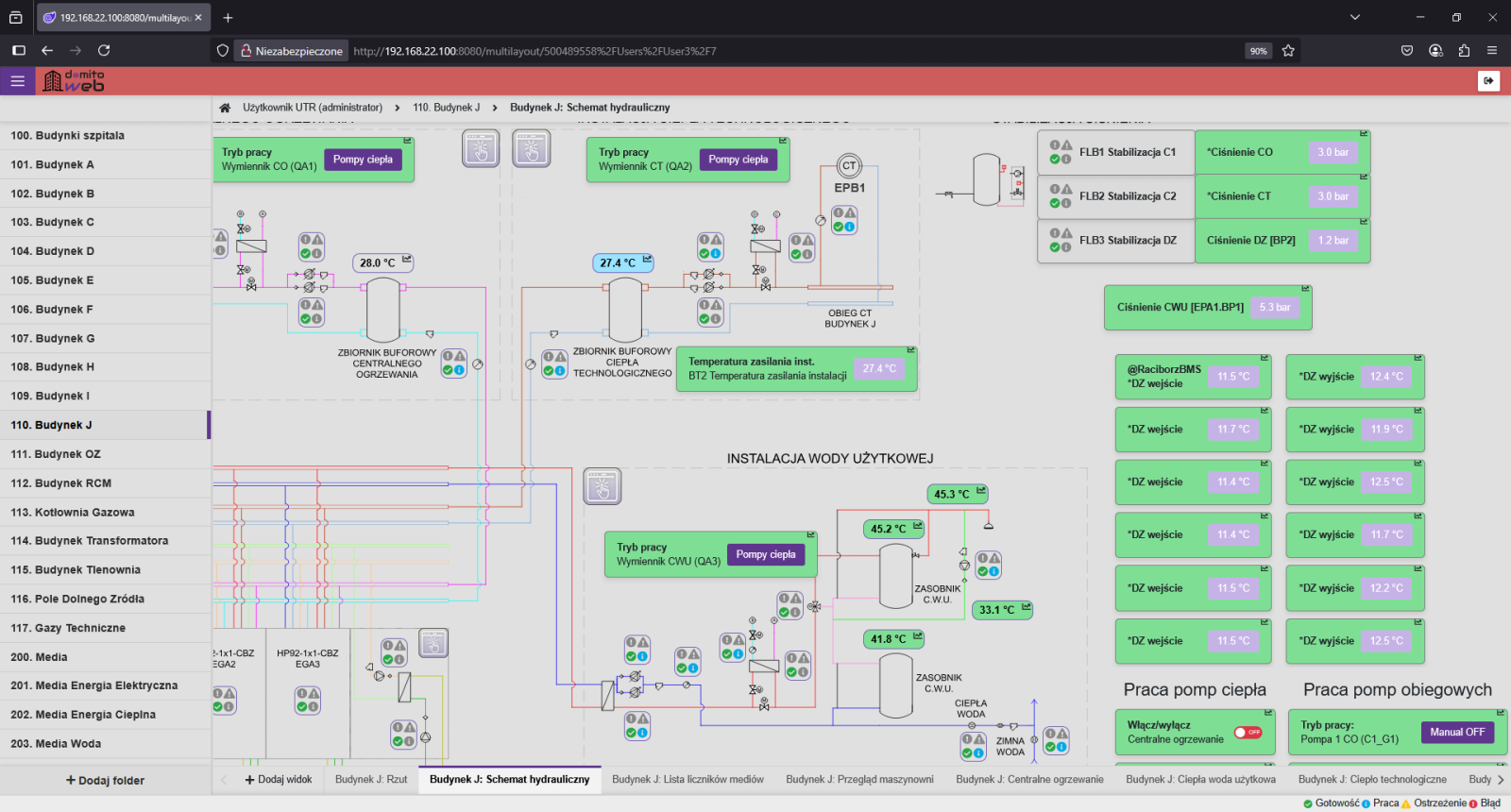Screen dimensions: 1511x812
Task: Open the browser tab list dropdown chevron
Action: [x=1354, y=17]
